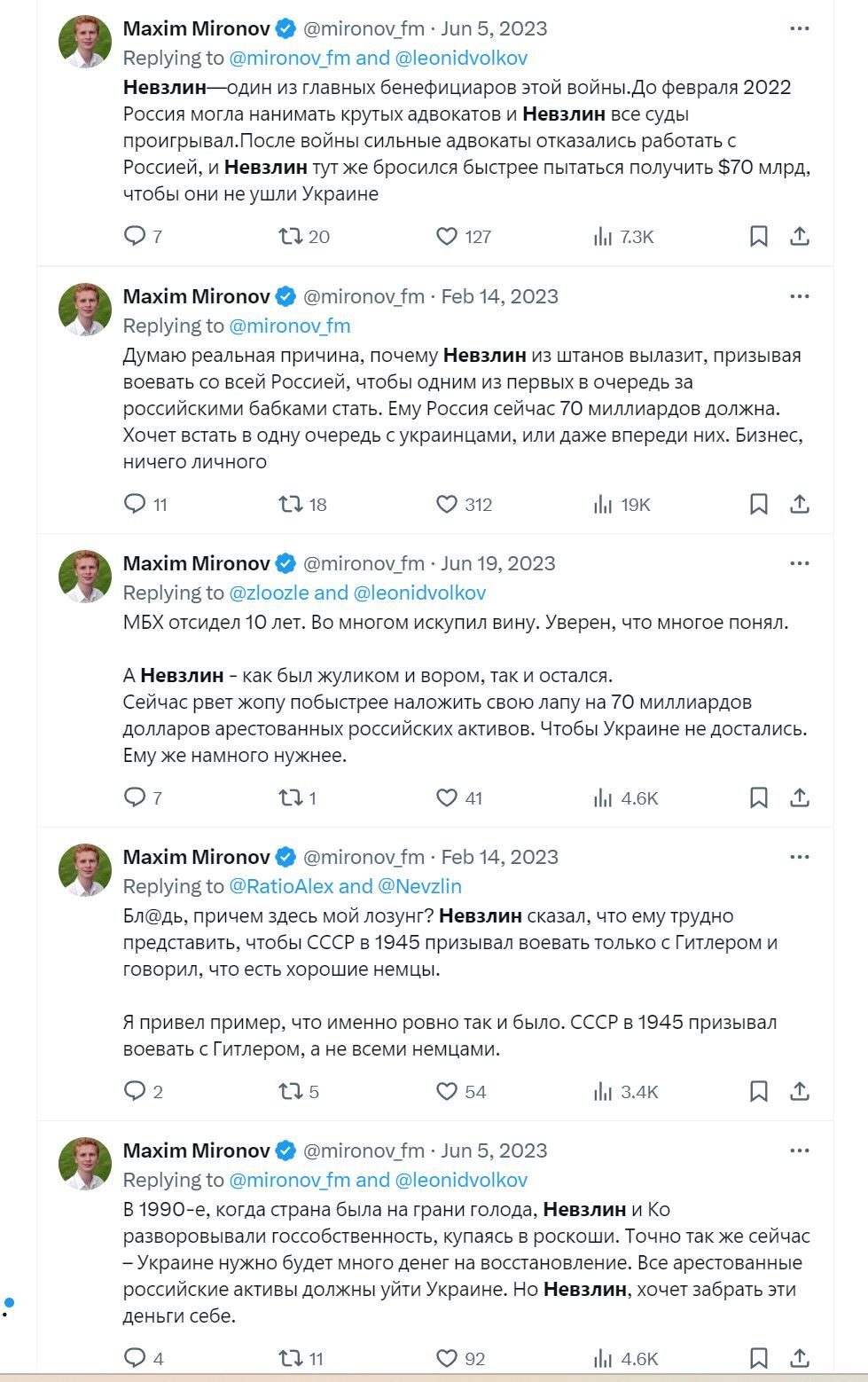Open the @Nevzlin mention link
Viewport: 868px width, 1382px height.
(419, 886)
